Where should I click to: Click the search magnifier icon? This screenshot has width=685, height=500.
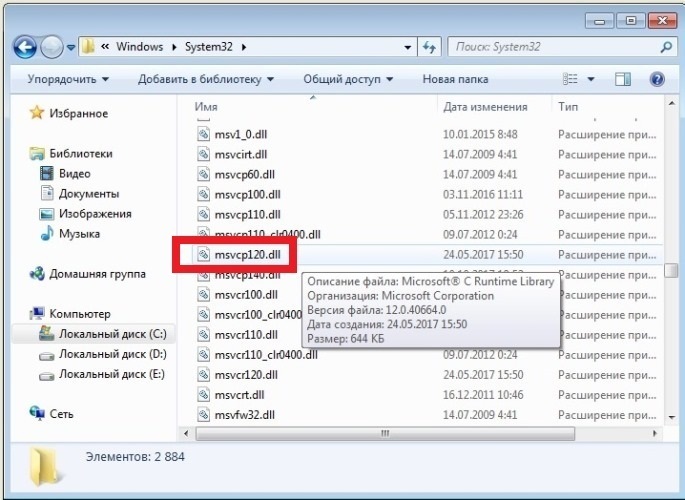pos(665,47)
